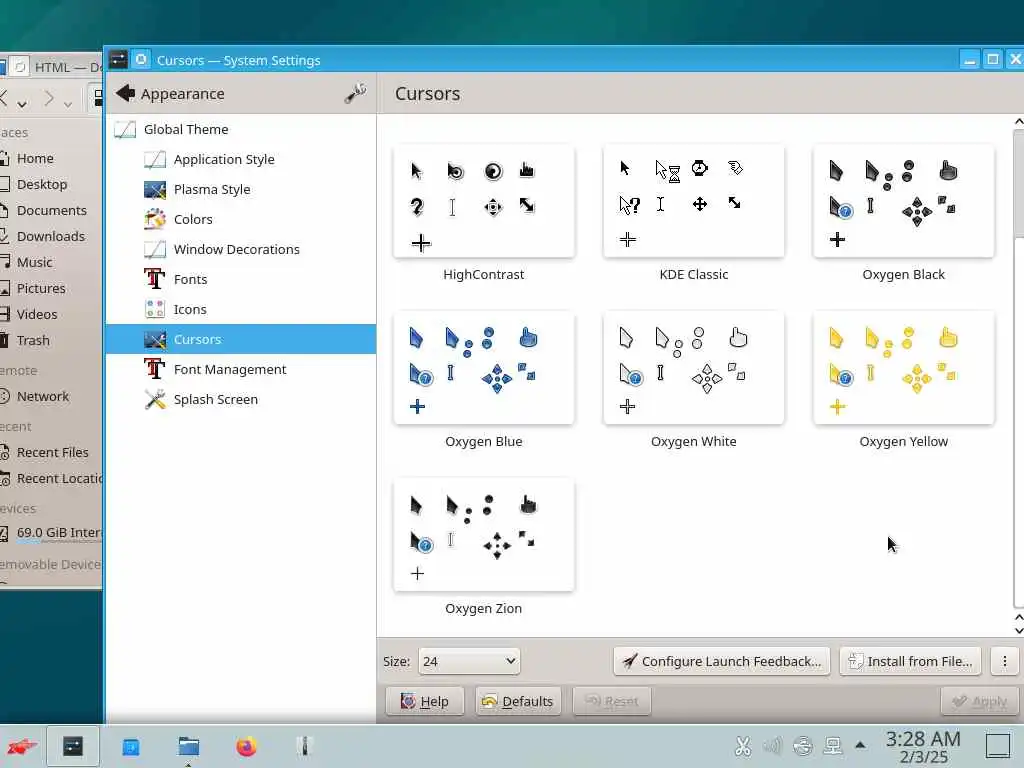Open the three-dot more options menu
Screen dimensions: 1024x768
pos(1004,662)
